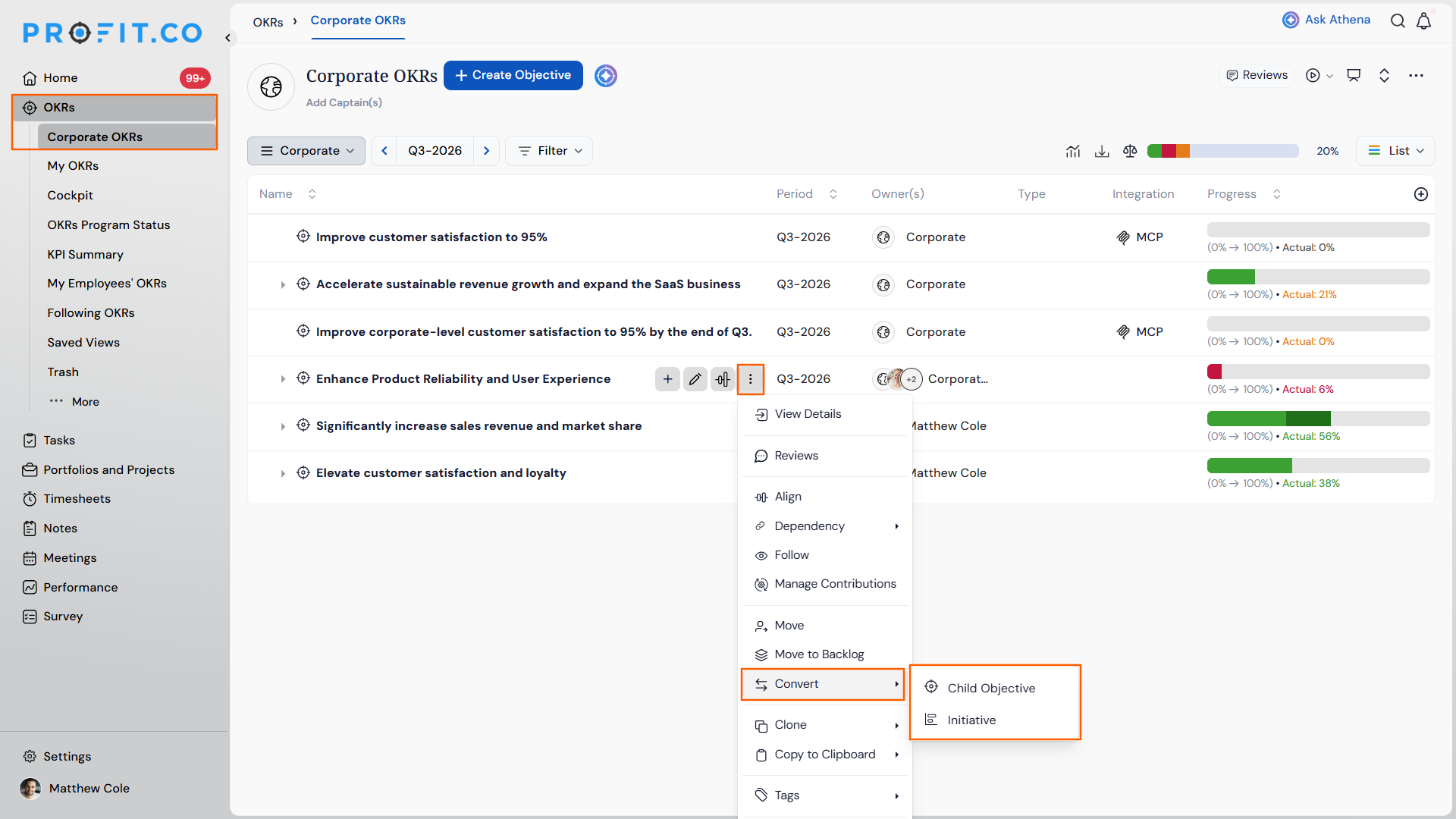Click the download icon in toolbar
The image size is (1456, 819).
1102,151
